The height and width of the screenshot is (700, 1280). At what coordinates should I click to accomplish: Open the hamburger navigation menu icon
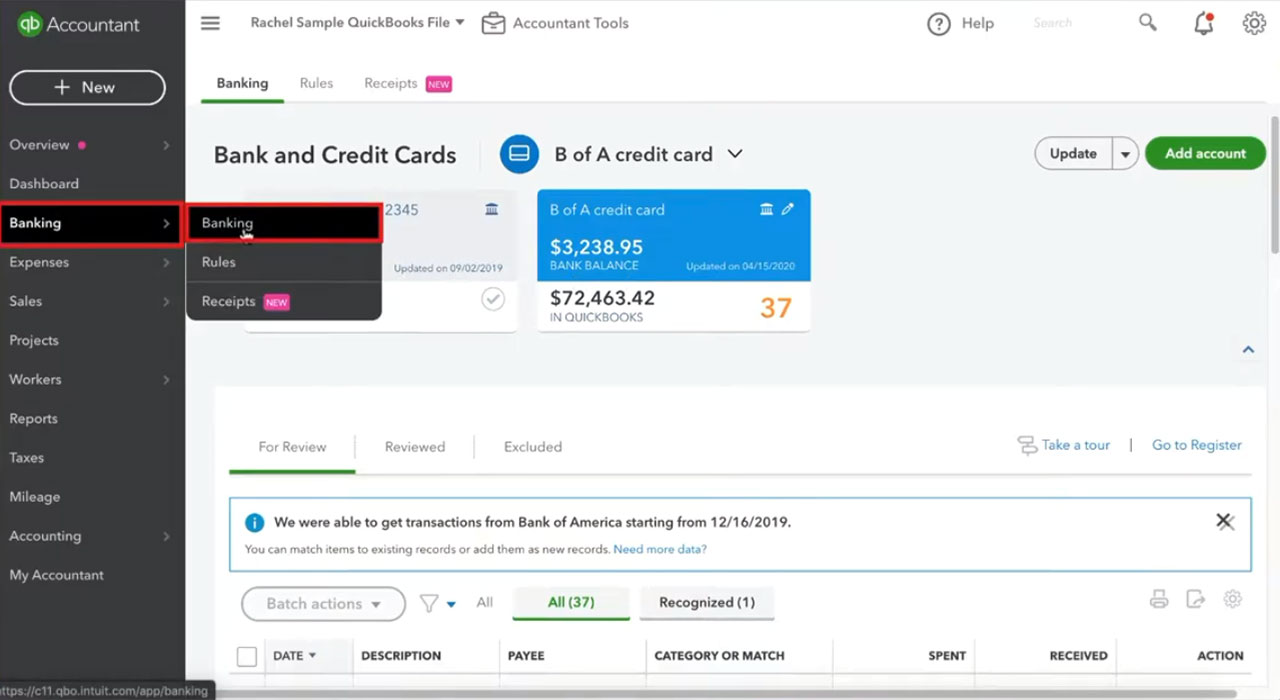point(210,23)
